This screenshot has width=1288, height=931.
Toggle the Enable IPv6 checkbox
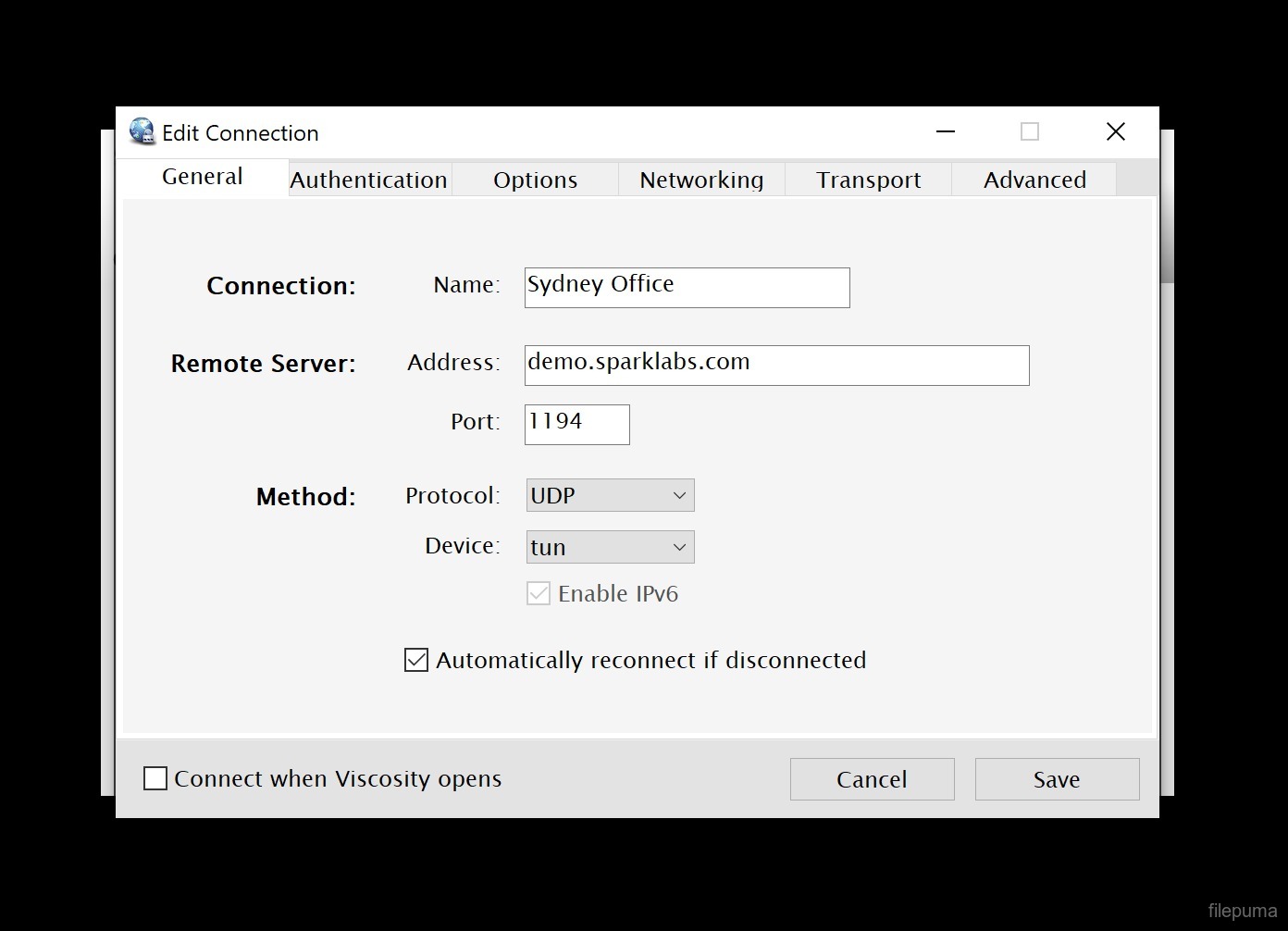pos(539,594)
